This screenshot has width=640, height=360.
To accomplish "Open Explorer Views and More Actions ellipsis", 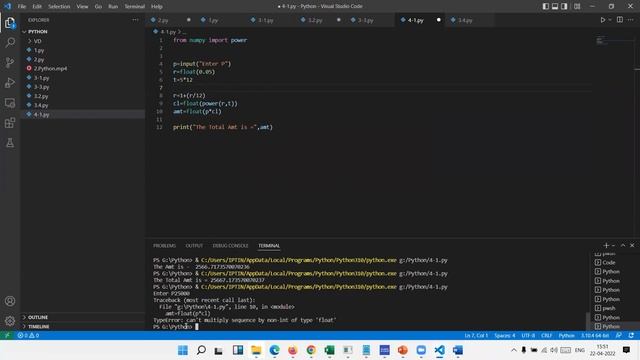I will point(135,20).
